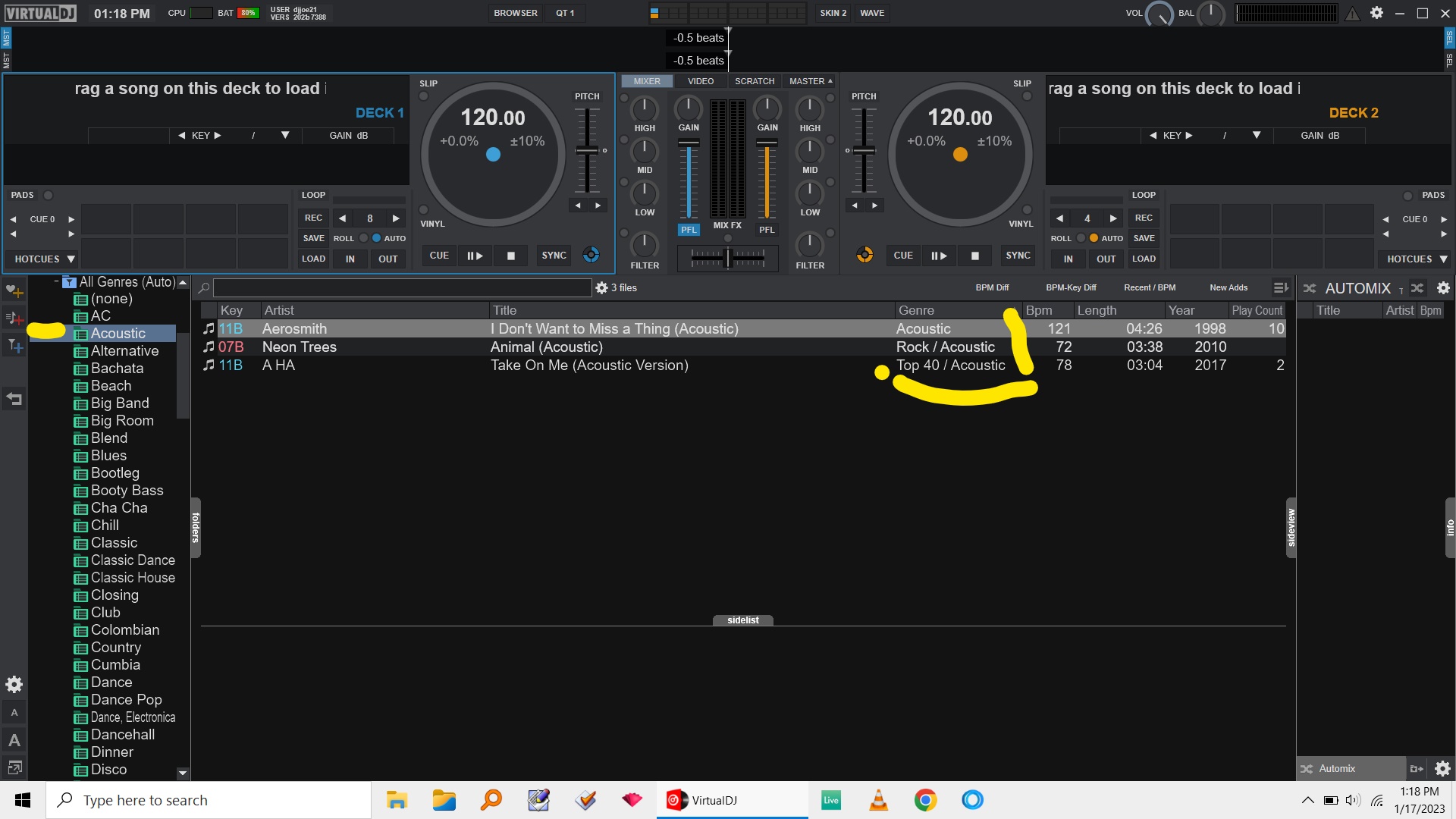Sort browser by BPM Diff
The height and width of the screenshot is (819, 1456).
(x=992, y=288)
